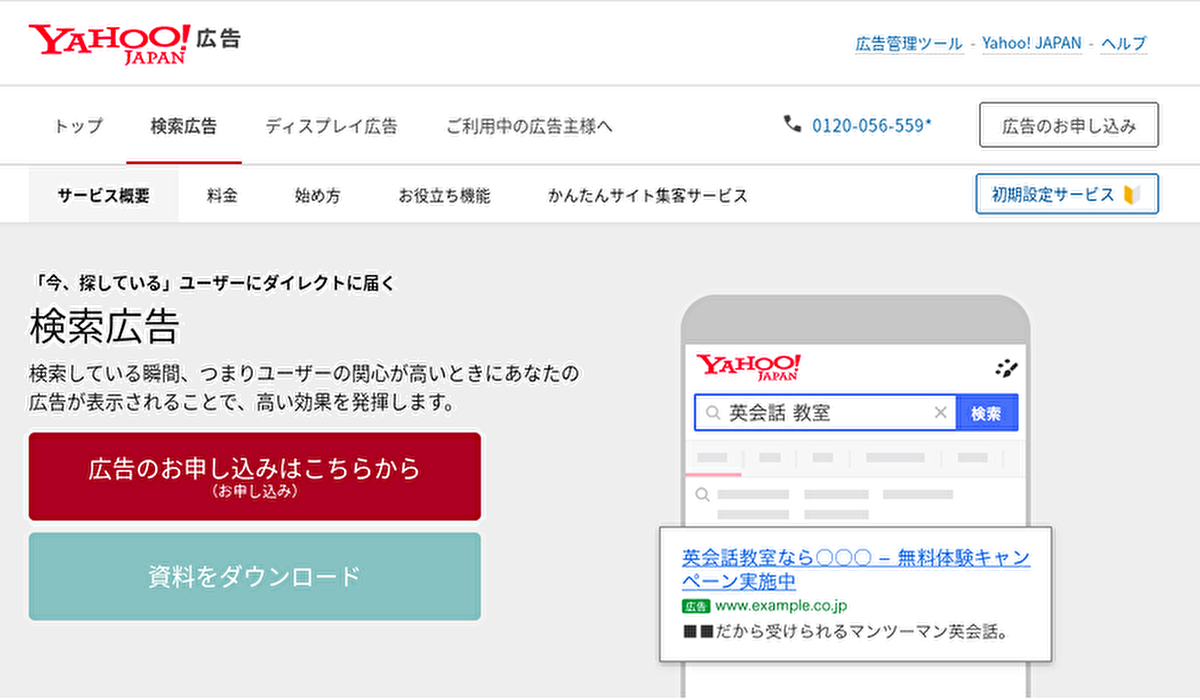Call number link 0120-056-559

[x=872, y=126]
